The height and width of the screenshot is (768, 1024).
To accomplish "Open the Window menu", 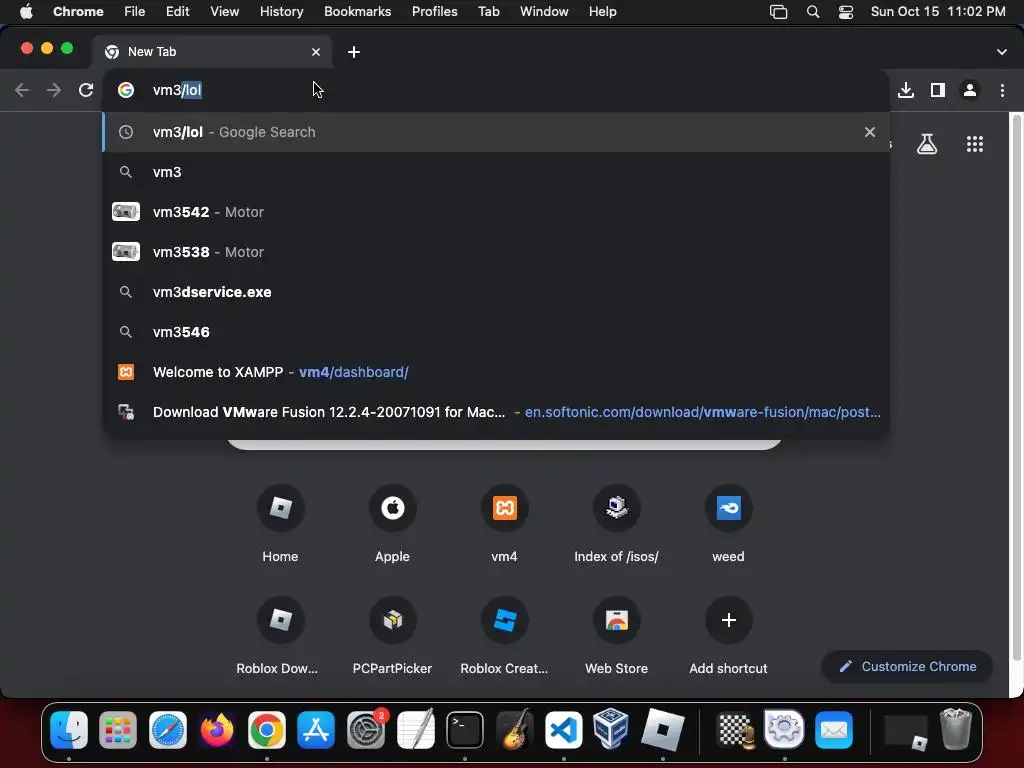I will point(544,12).
